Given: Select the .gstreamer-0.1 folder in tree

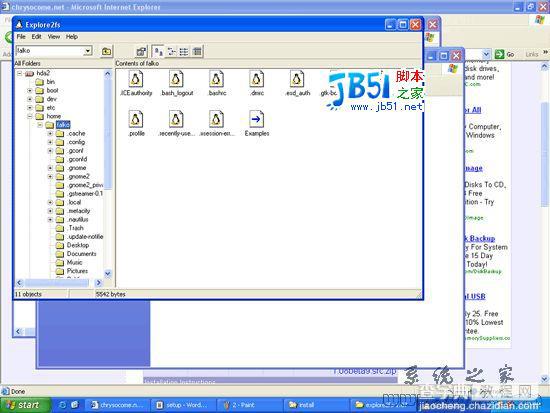Looking at the screenshot, I should pos(80,194).
